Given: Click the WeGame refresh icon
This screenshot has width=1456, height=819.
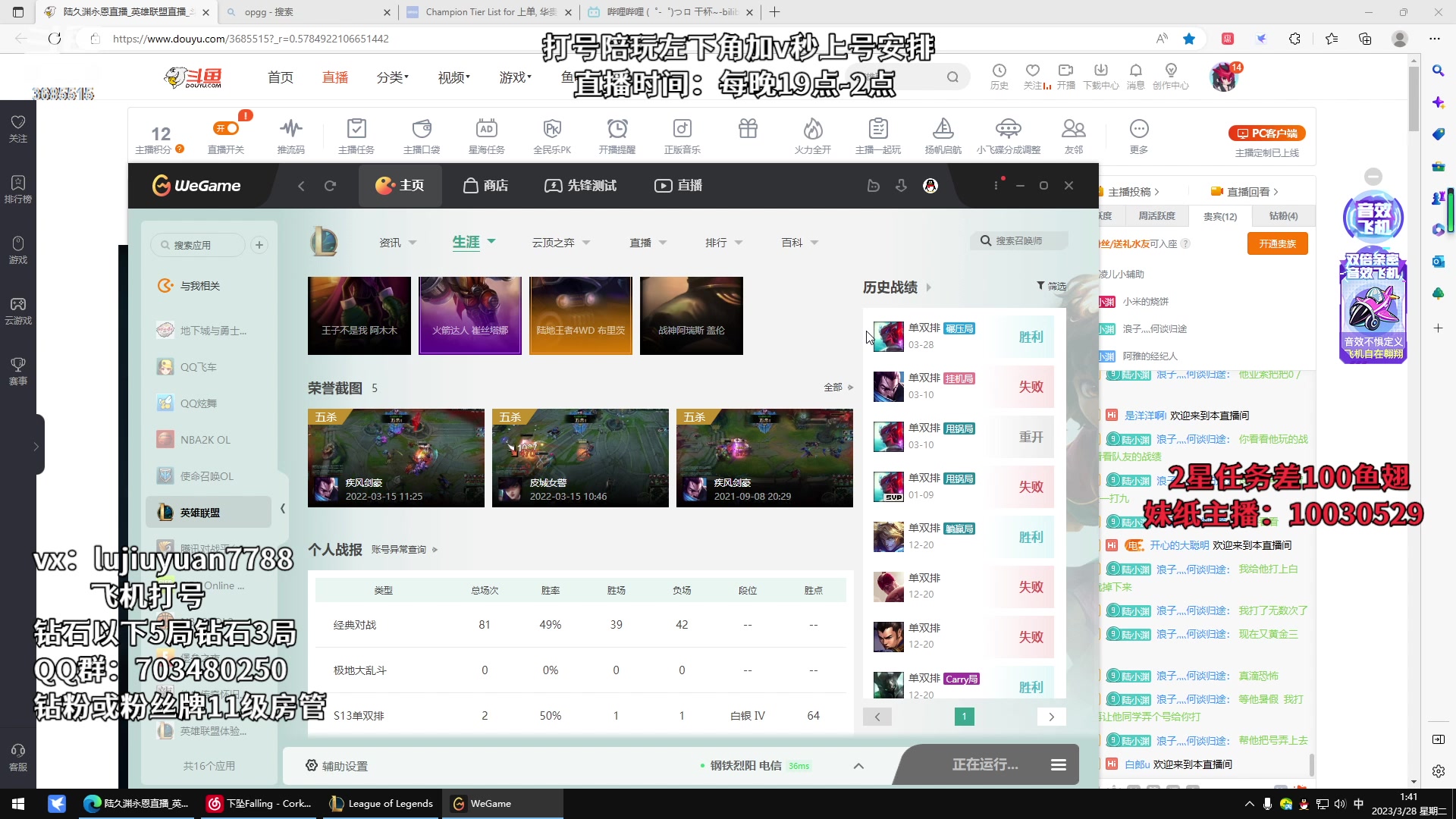Looking at the screenshot, I should tap(330, 186).
